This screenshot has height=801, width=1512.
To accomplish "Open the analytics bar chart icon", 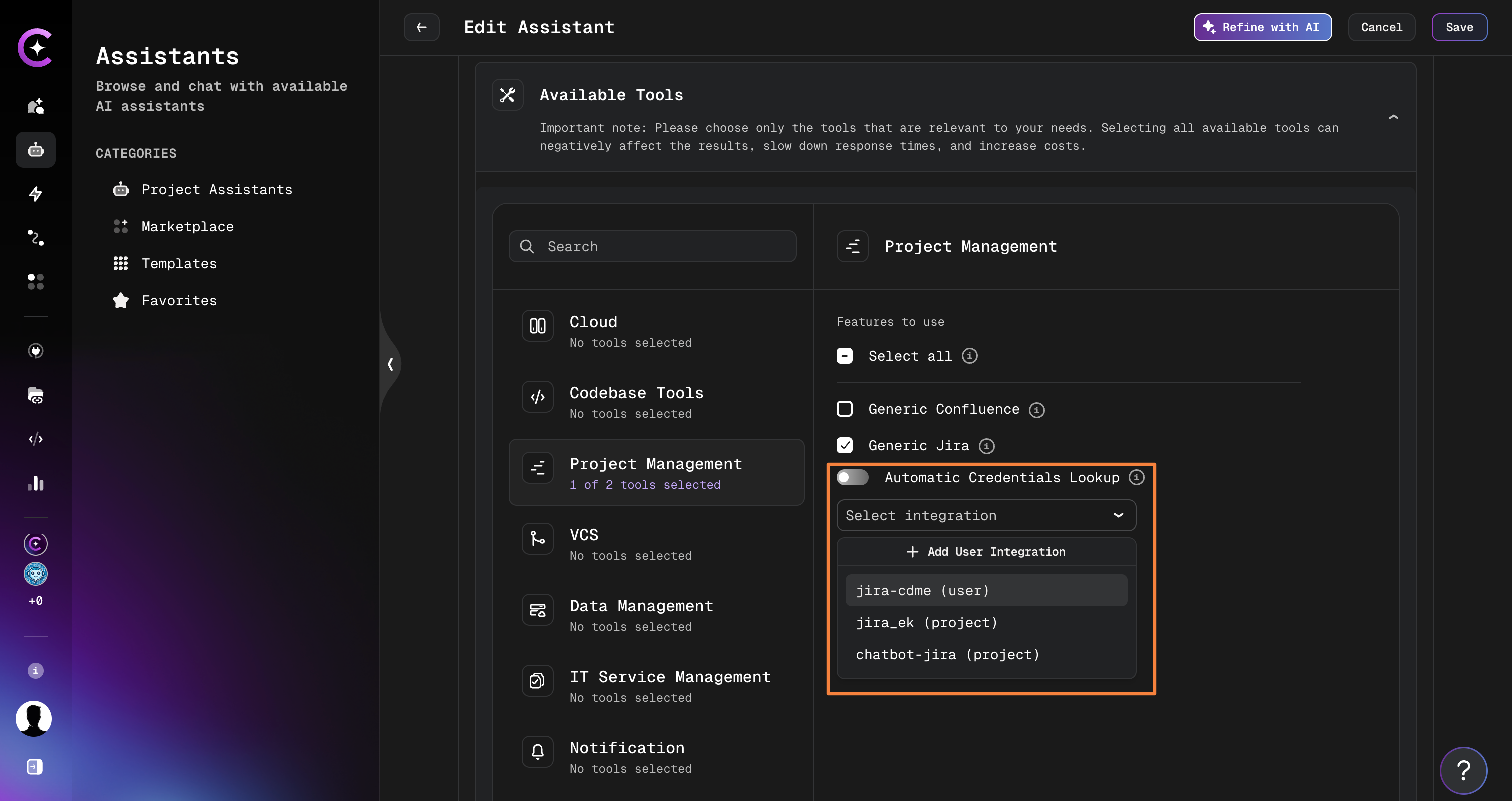I will coord(36,483).
